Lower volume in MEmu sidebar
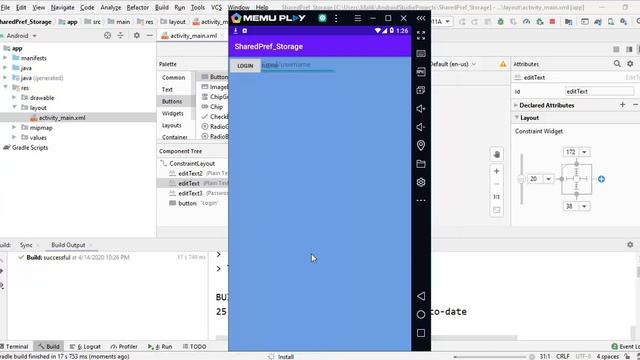This screenshot has width=640, height=360. [x=421, y=127]
